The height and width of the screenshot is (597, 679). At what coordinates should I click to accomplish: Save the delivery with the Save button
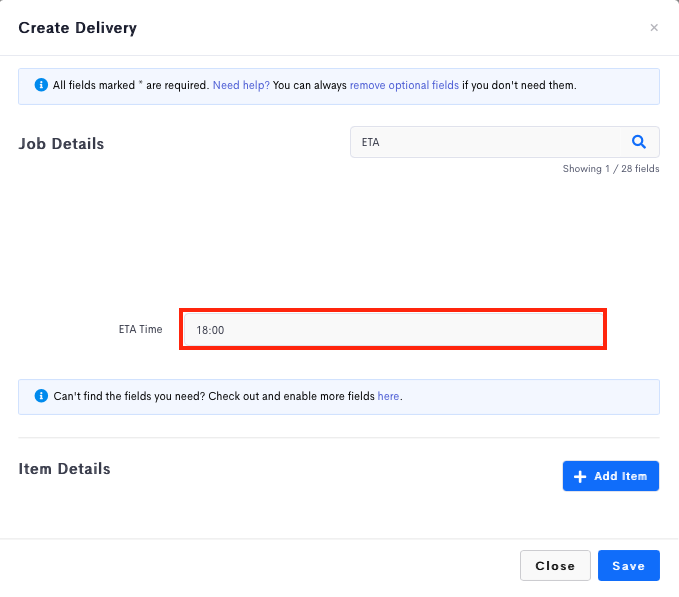click(x=629, y=565)
